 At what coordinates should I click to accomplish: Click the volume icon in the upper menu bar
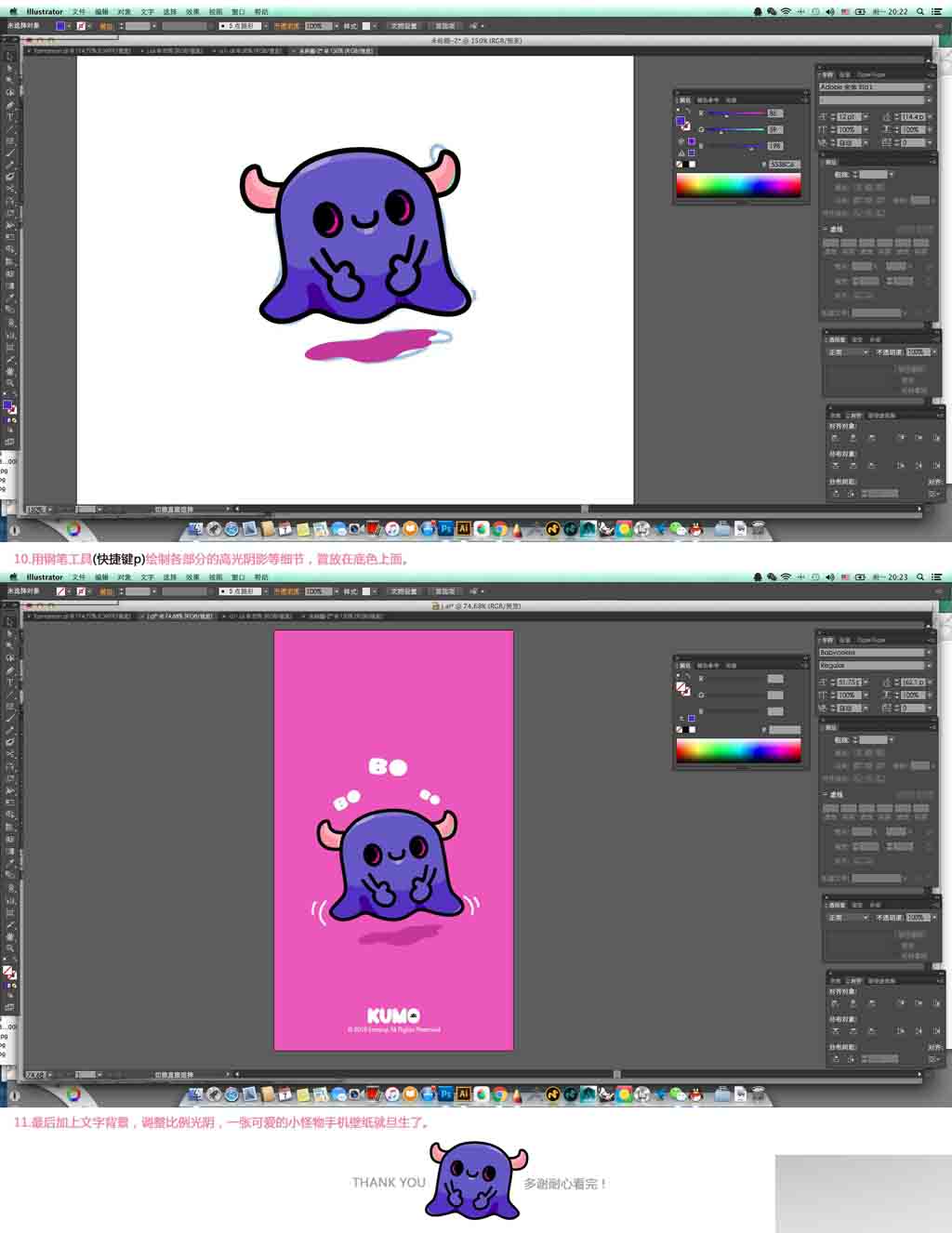(x=830, y=12)
